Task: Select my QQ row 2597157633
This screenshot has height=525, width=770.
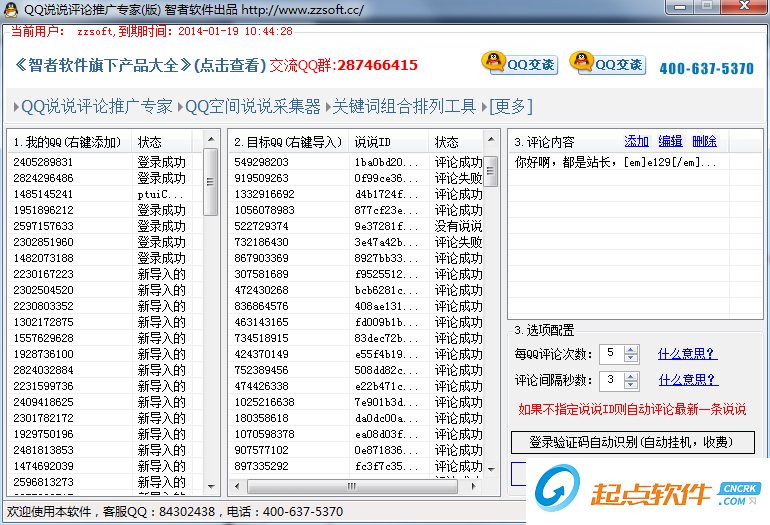Action: tap(105, 226)
